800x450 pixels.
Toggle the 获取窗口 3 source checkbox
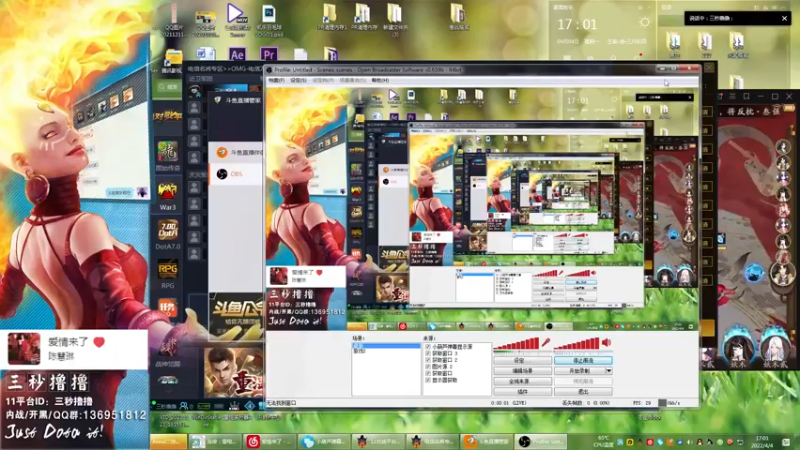coord(428,353)
